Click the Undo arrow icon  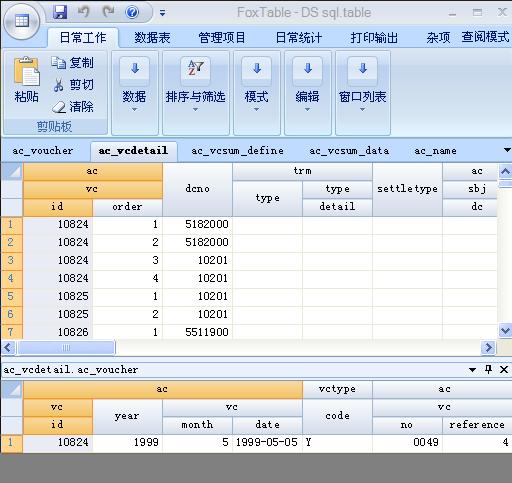tap(84, 12)
